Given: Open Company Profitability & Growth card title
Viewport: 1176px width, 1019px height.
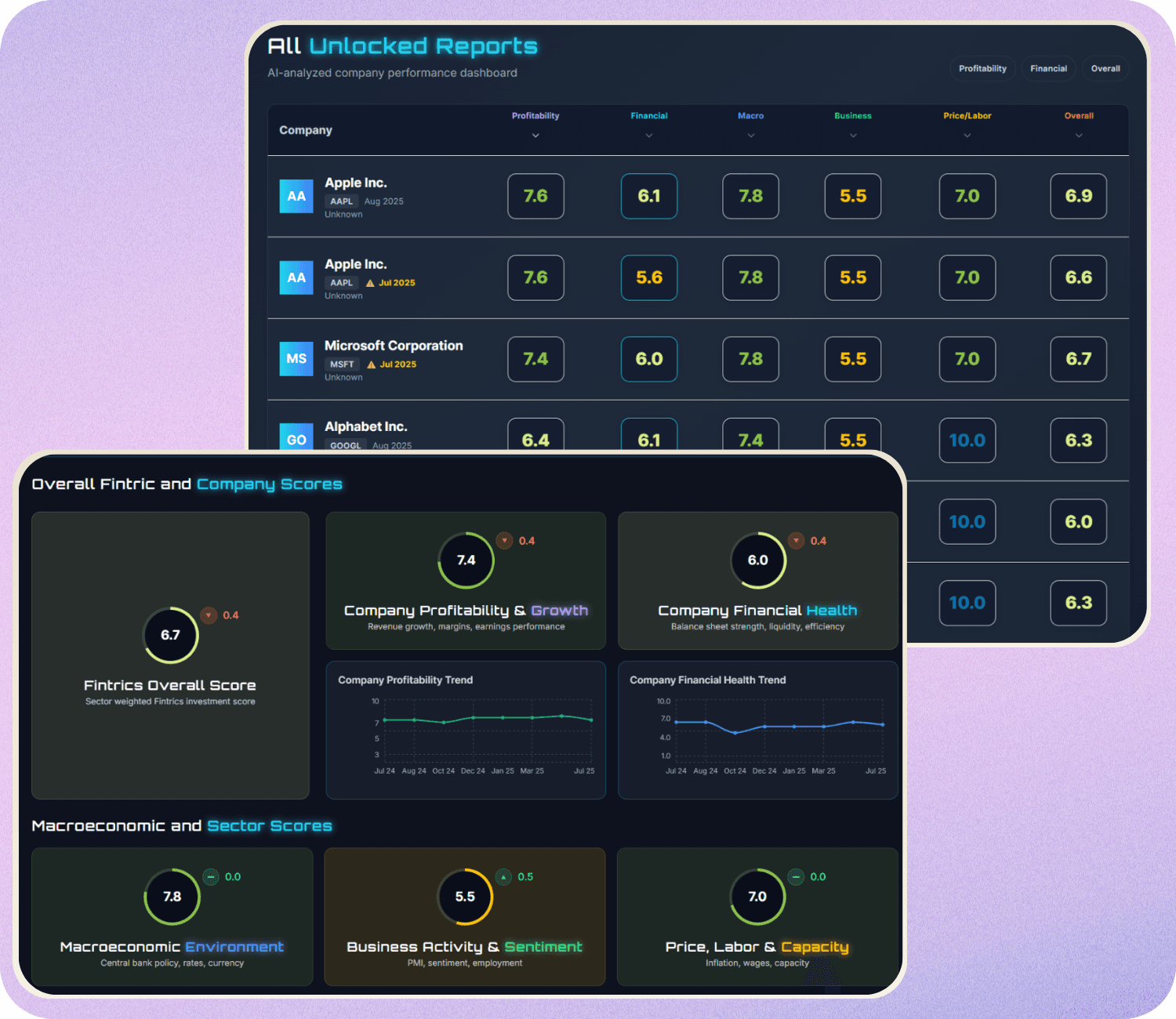Looking at the screenshot, I should [x=466, y=611].
